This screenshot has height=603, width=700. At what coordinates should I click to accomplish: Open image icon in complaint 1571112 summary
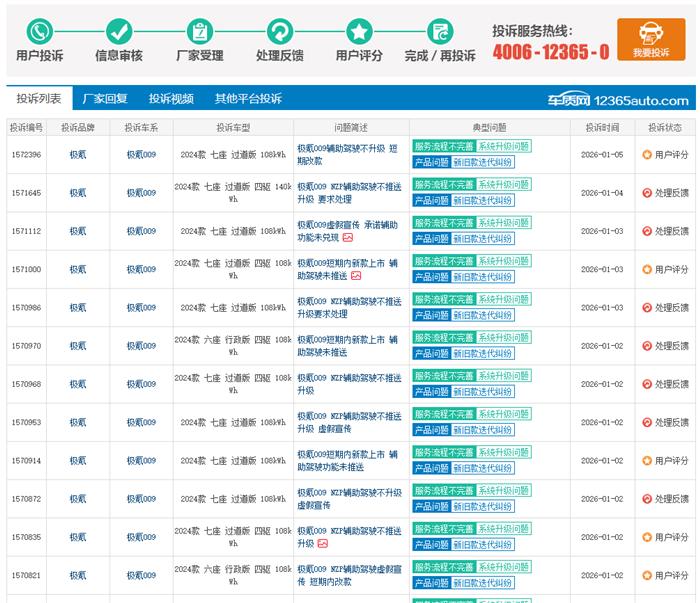[x=347, y=238]
